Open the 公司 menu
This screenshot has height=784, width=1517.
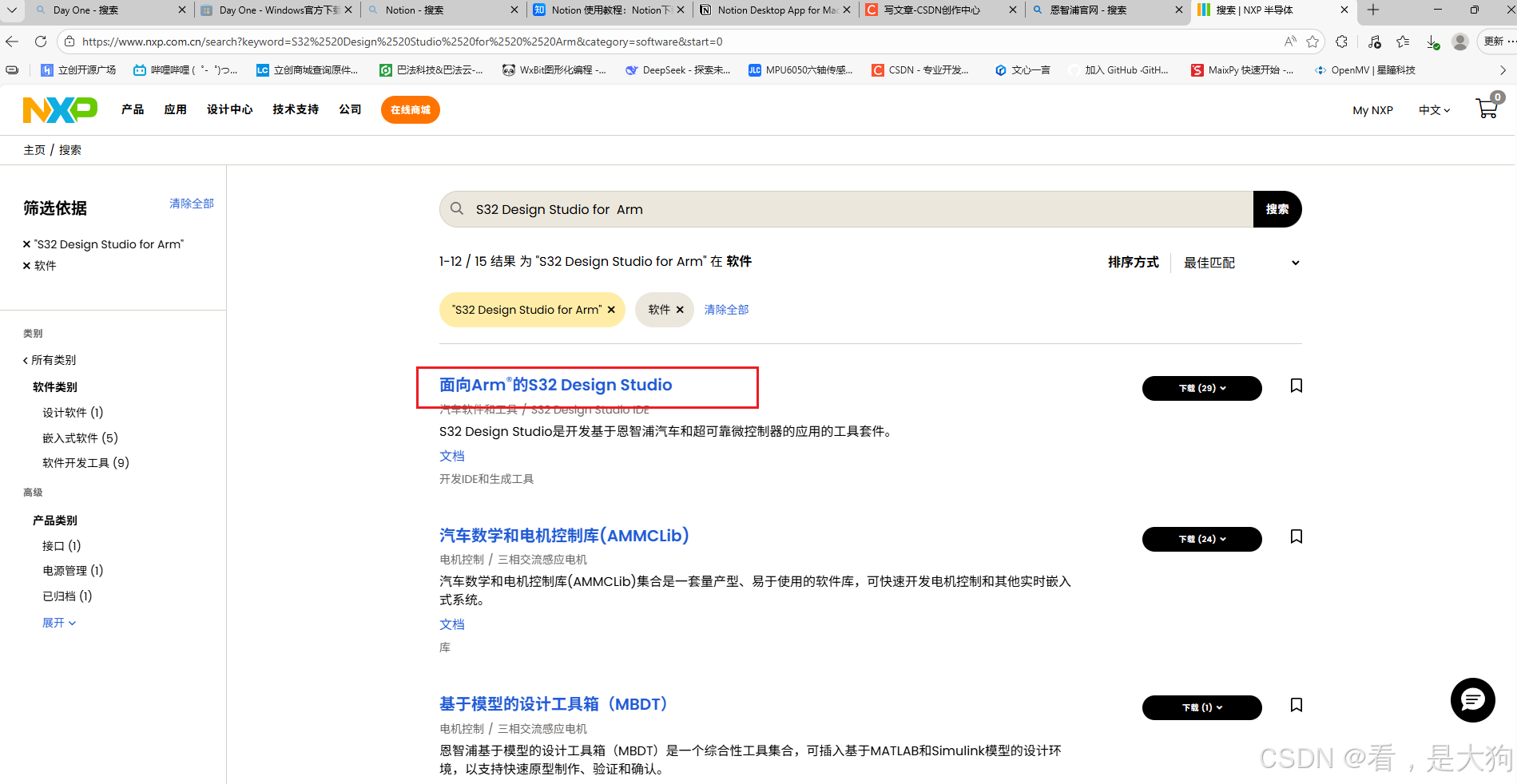[x=350, y=109]
